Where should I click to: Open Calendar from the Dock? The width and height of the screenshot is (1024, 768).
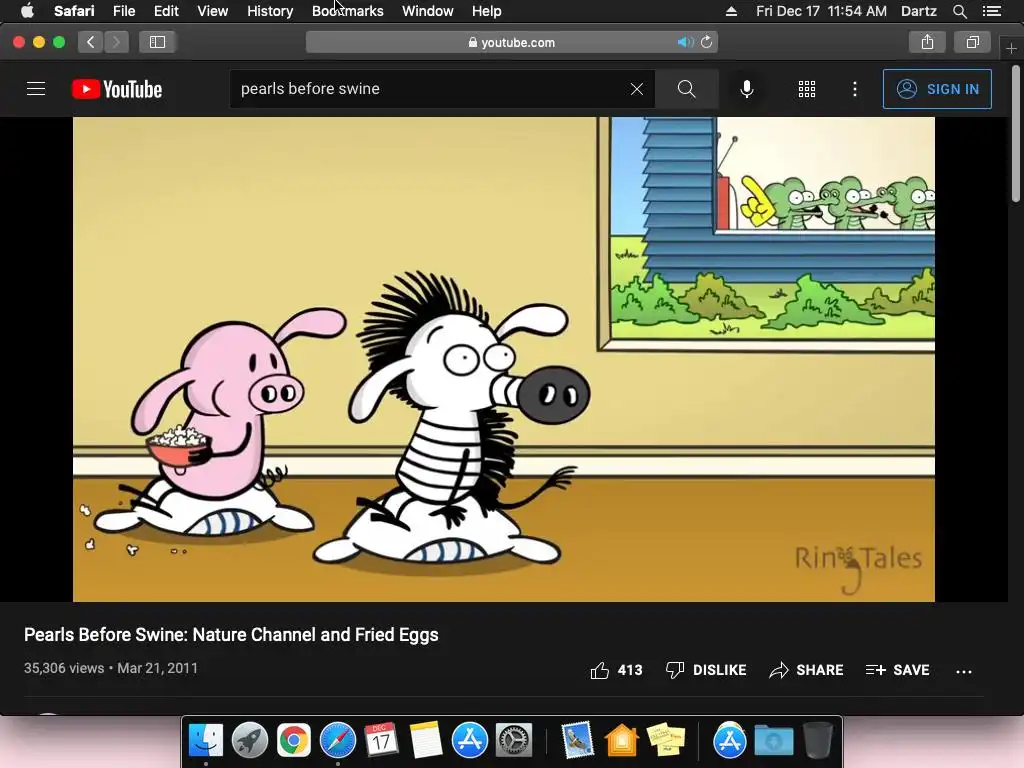[x=381, y=740]
